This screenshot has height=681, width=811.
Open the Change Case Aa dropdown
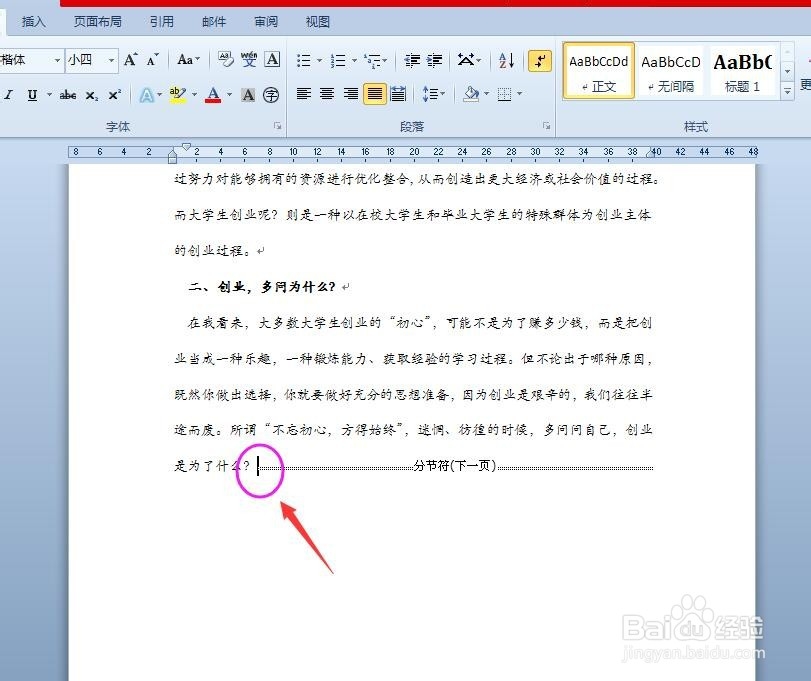point(188,59)
